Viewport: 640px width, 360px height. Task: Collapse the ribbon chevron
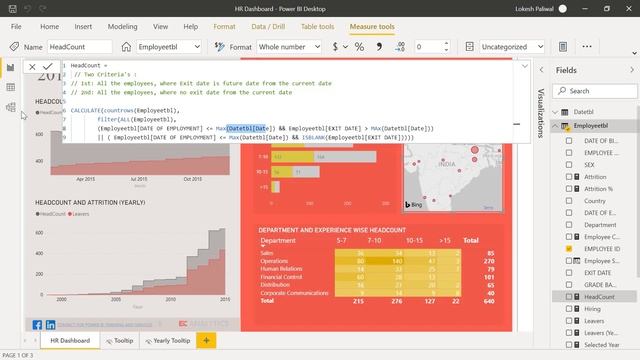(634, 53)
